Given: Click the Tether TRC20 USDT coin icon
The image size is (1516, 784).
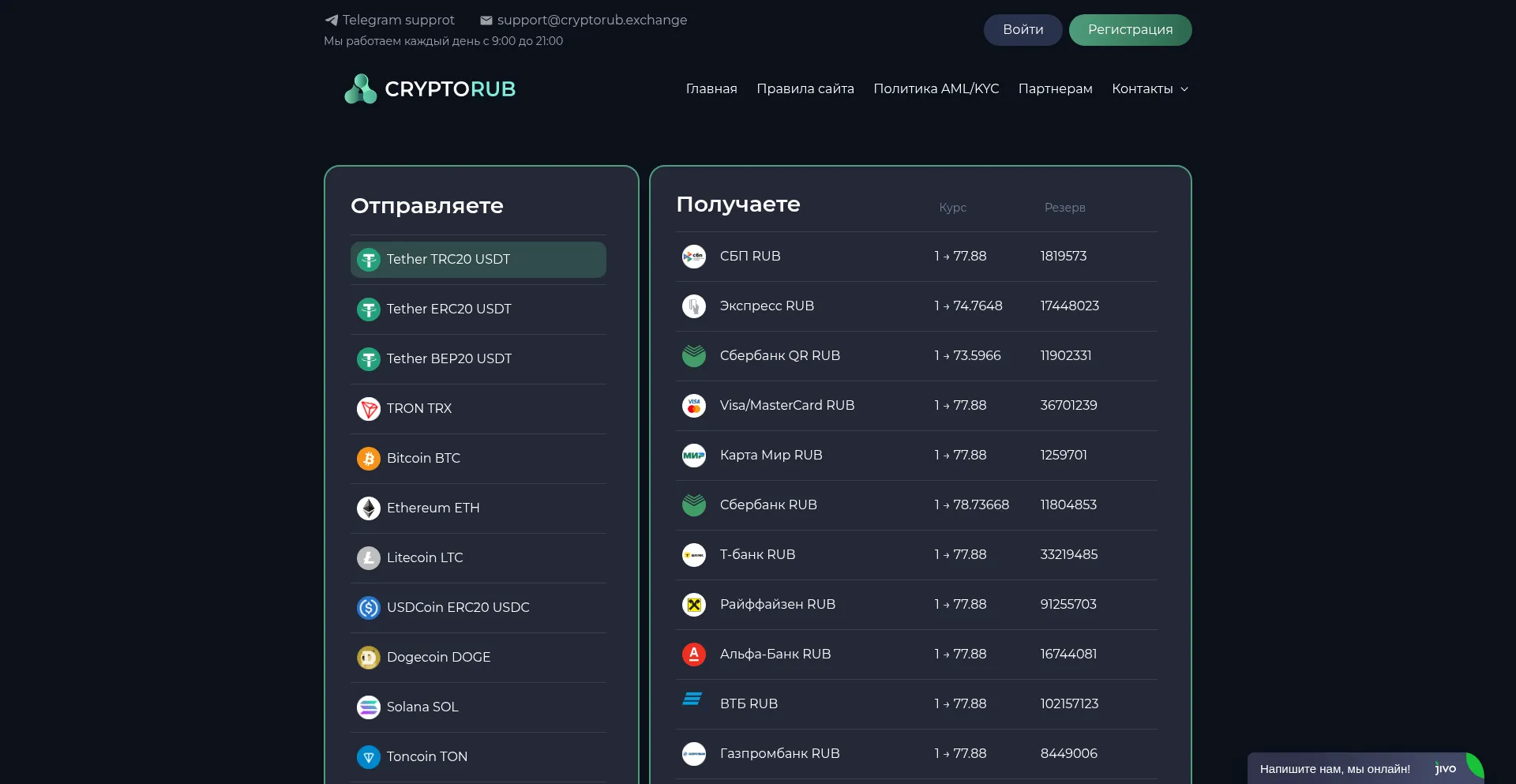Looking at the screenshot, I should [x=369, y=260].
